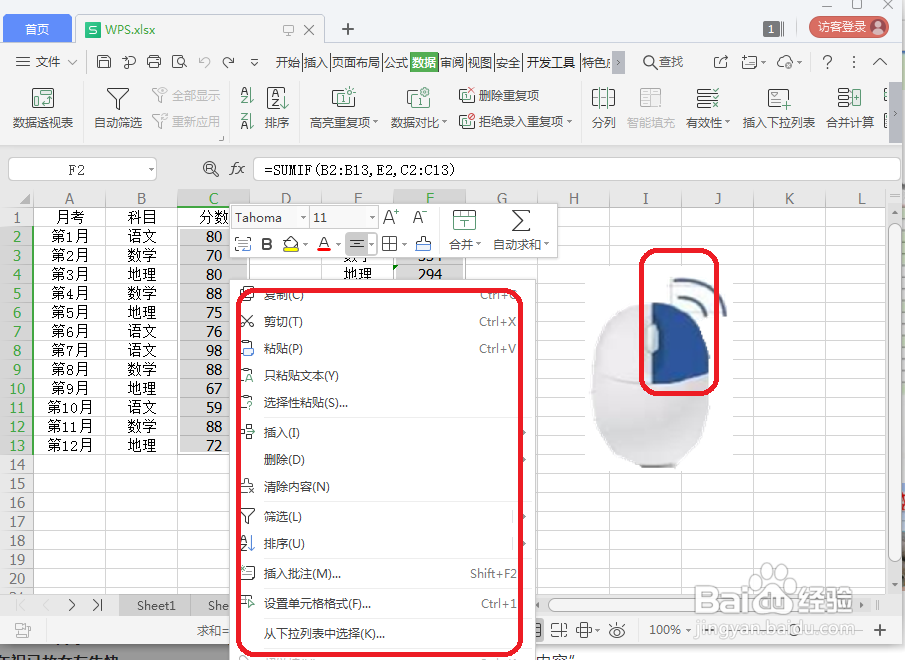Switch to the 开始 ribbon tab
This screenshot has width=905, height=660.
[287, 62]
